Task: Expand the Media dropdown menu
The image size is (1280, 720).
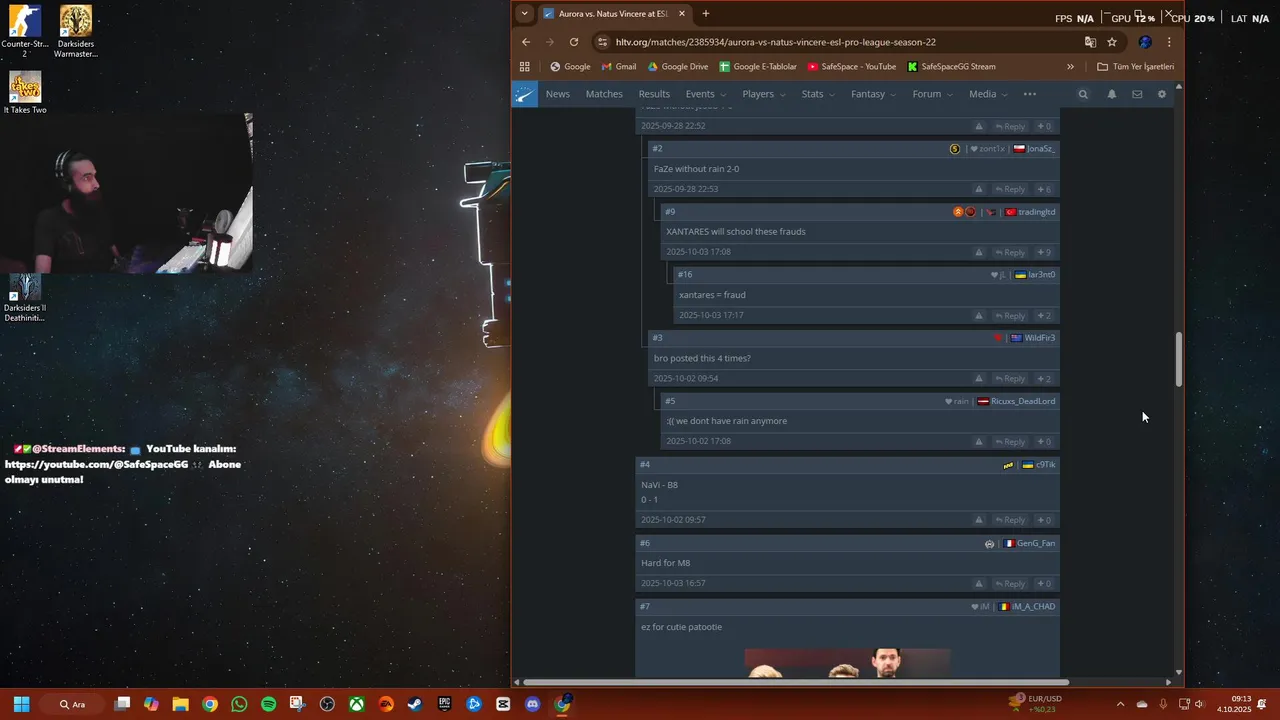Action: click(x=989, y=94)
